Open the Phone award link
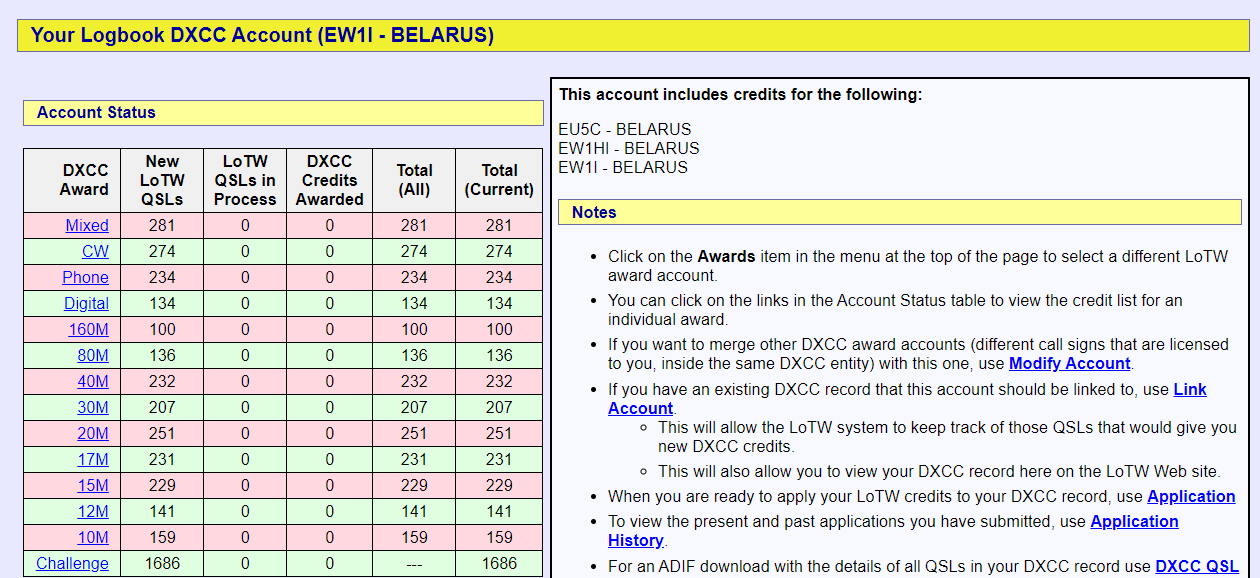Image resolution: width=1260 pixels, height=578 pixels. (x=85, y=278)
